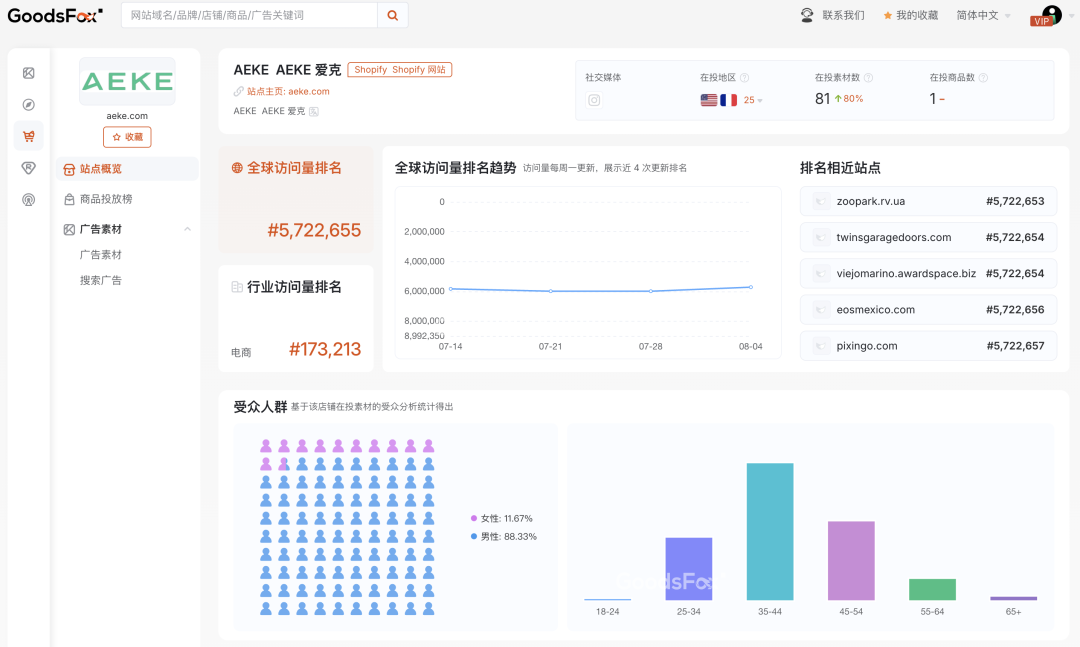Click the GoodsFox logo
The height and width of the screenshot is (647, 1080).
click(x=54, y=15)
